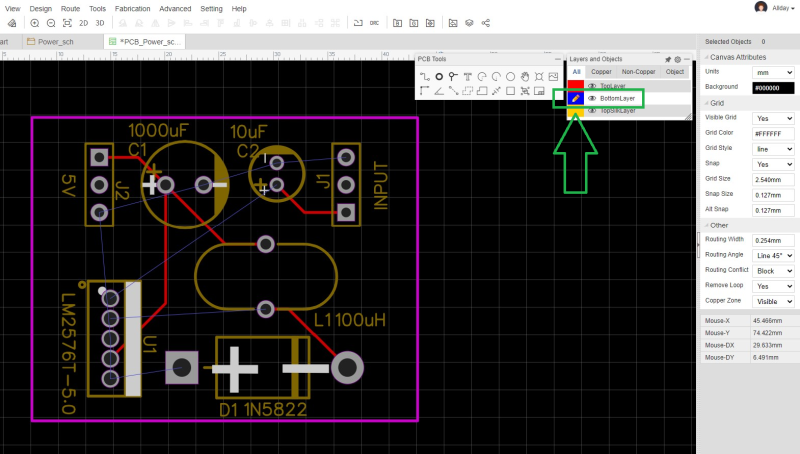This screenshot has height=454, width=800.
Task: Open the Remove Loop dropdown
Action: pos(773,286)
